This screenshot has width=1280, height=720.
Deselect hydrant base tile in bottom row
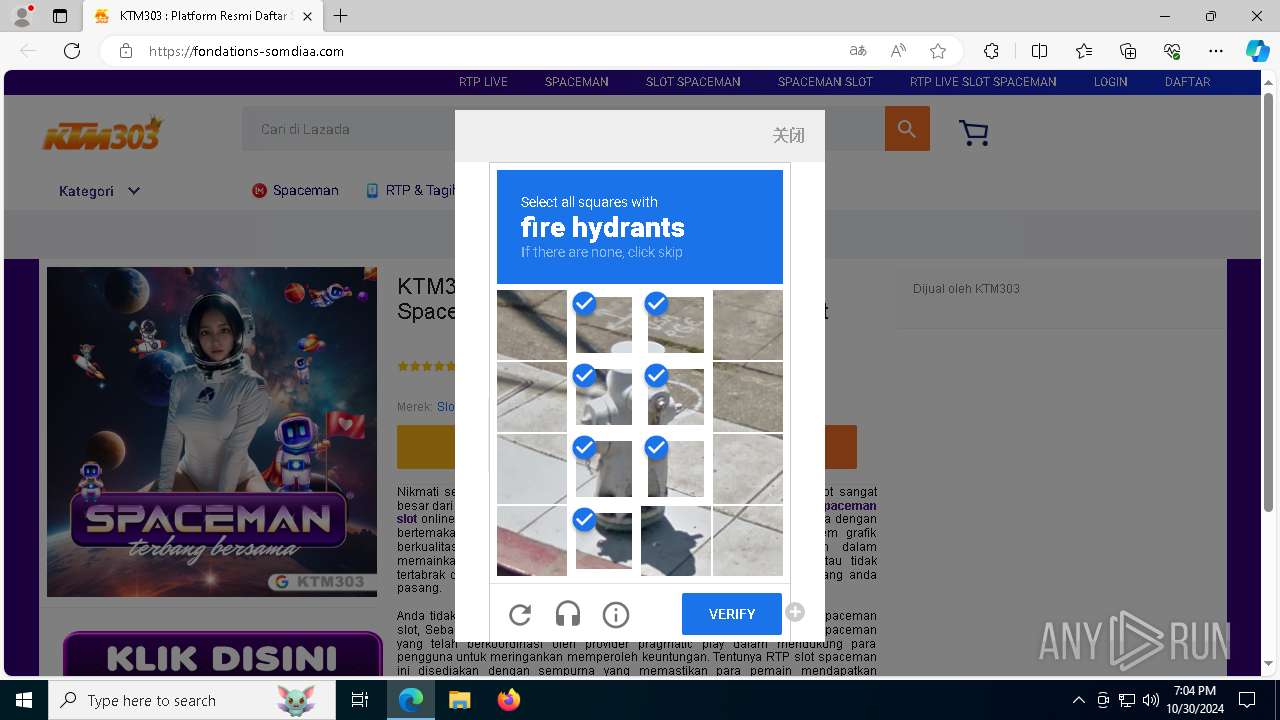[604, 541]
